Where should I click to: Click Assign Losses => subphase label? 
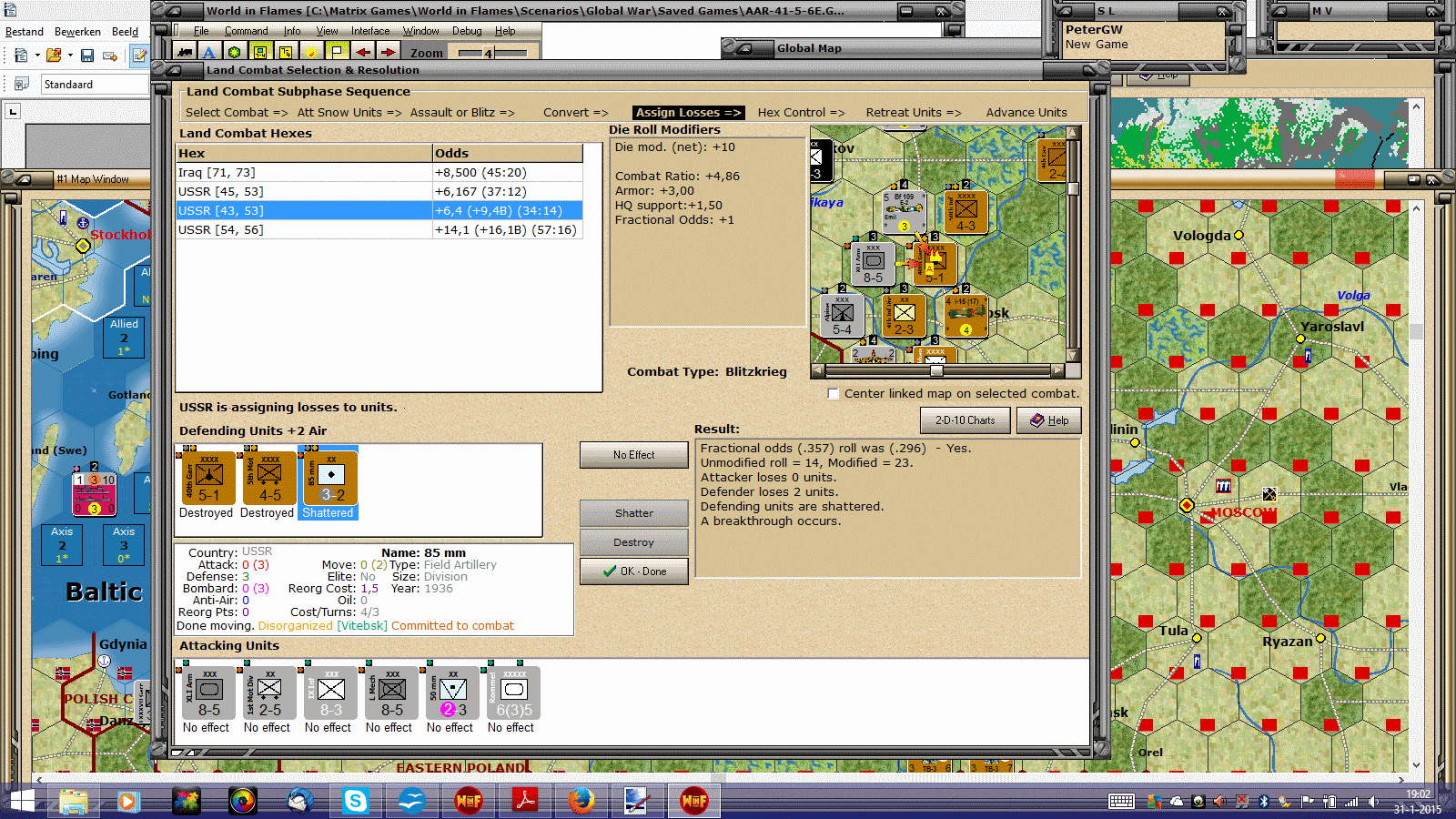pyautogui.click(x=688, y=113)
